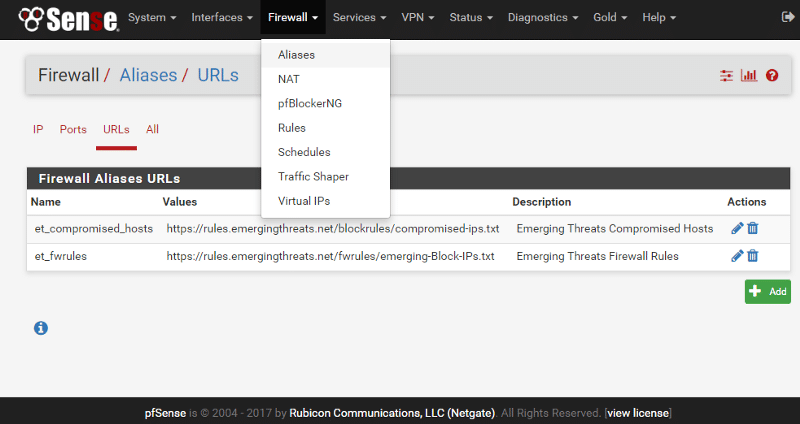The image size is (800, 424).
Task: Click the emerging-Block-IPs.txt URL value
Action: point(331,256)
